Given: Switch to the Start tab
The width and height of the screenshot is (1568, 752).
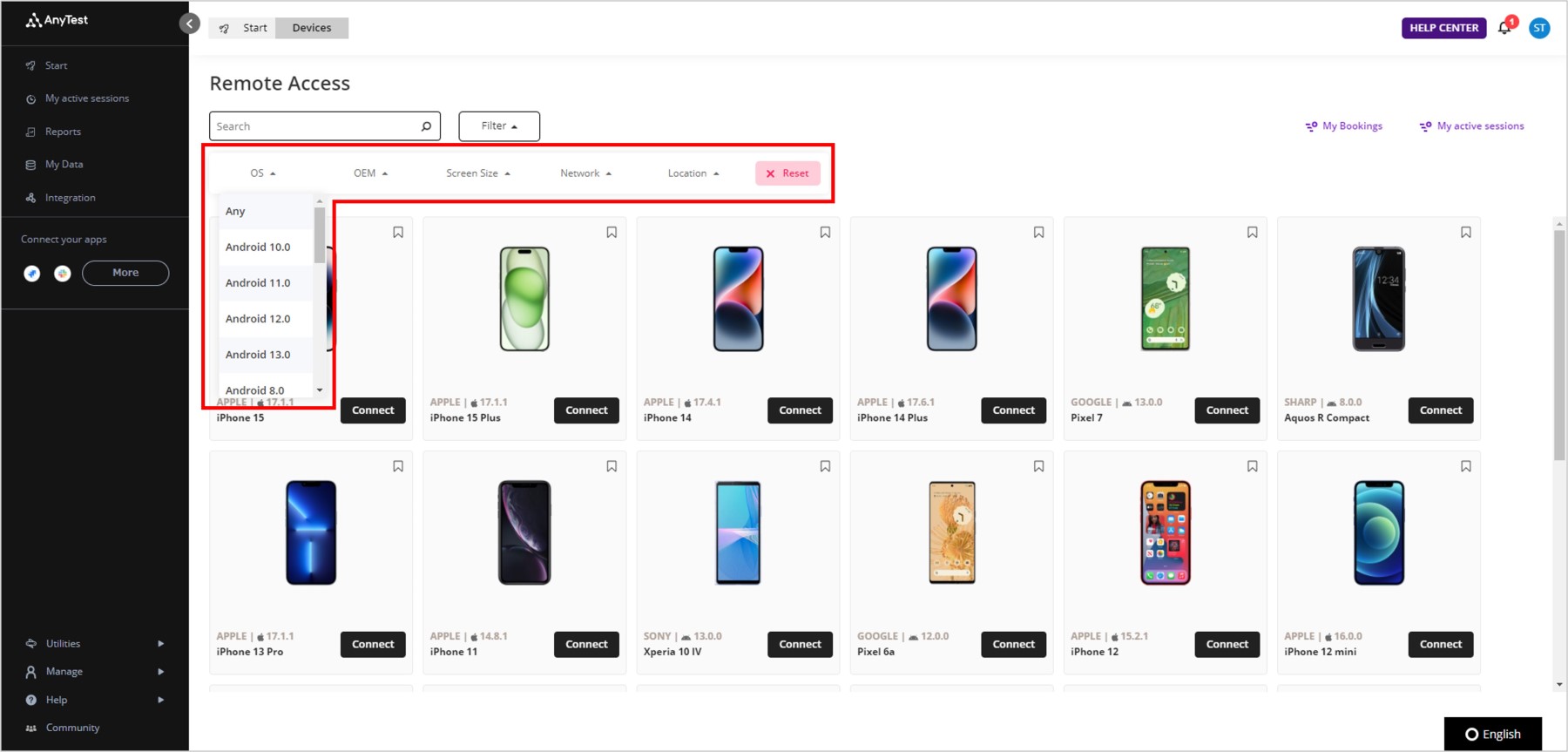Looking at the screenshot, I should click(x=244, y=28).
